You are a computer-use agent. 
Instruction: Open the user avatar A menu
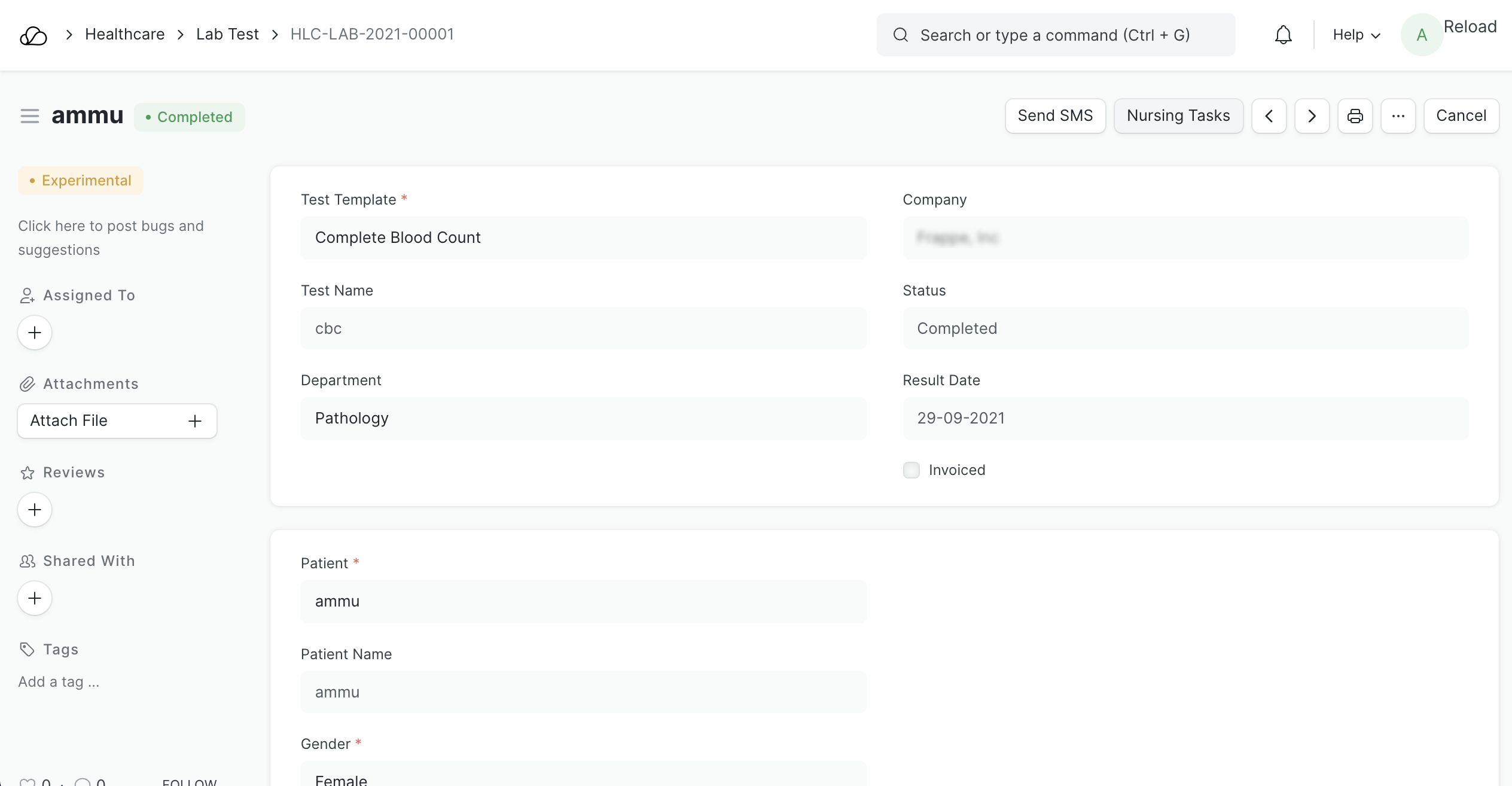point(1422,35)
